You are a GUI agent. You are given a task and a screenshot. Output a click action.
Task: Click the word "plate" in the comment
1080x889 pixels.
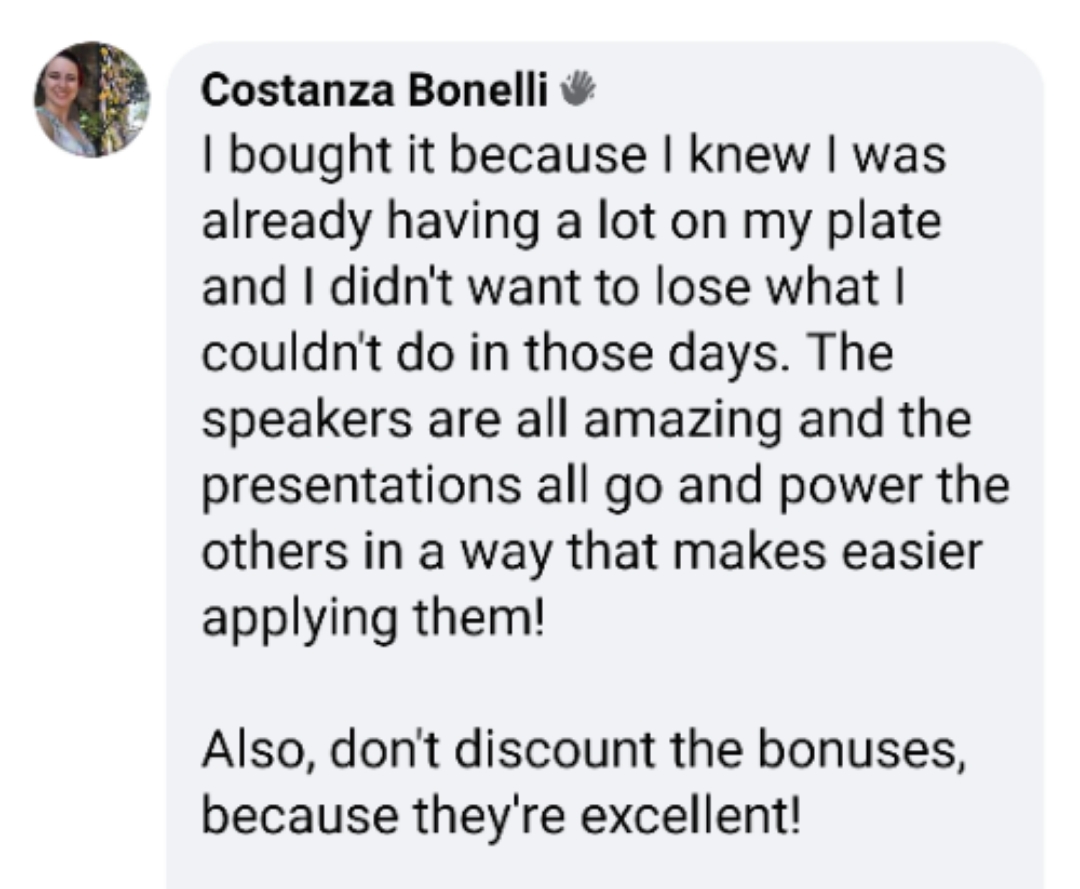pyautogui.click(x=892, y=222)
